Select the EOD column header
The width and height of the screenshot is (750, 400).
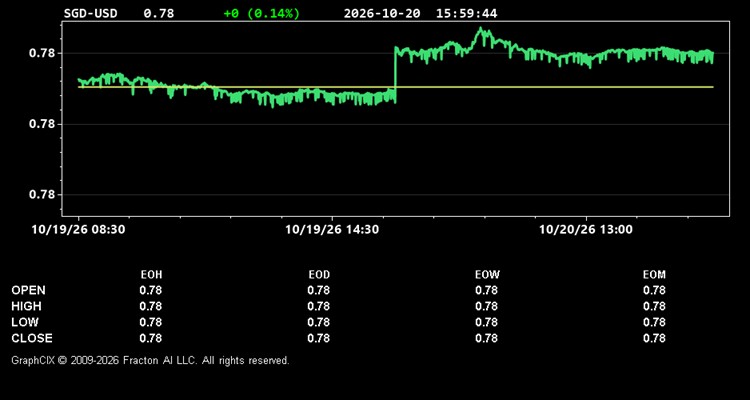click(x=319, y=275)
